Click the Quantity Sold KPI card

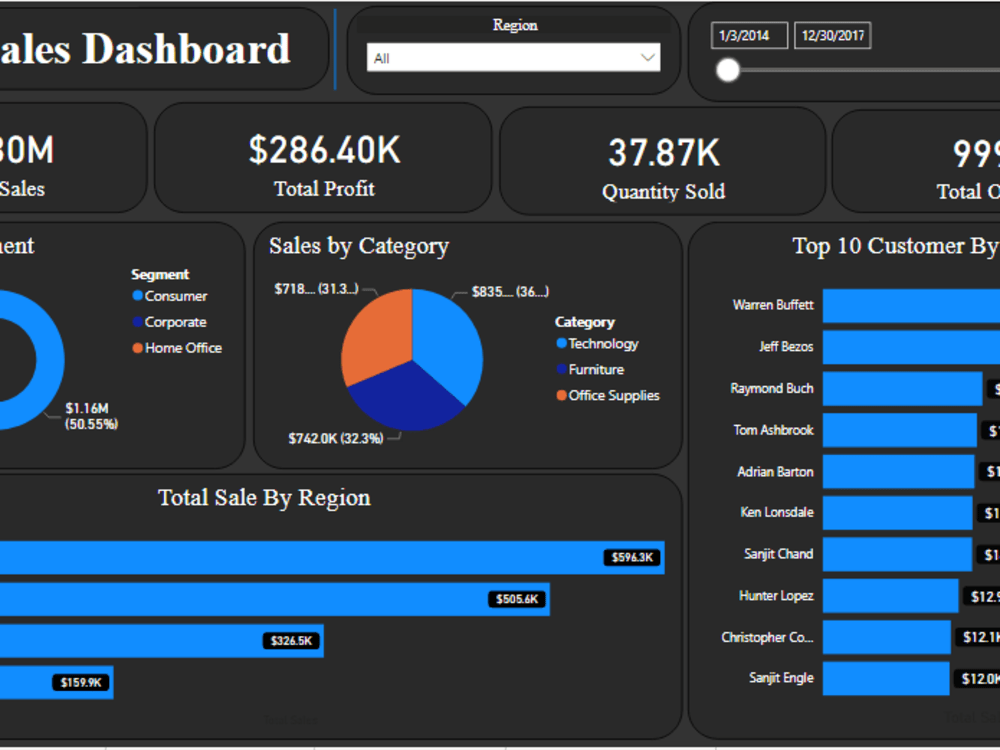pyautogui.click(x=664, y=160)
